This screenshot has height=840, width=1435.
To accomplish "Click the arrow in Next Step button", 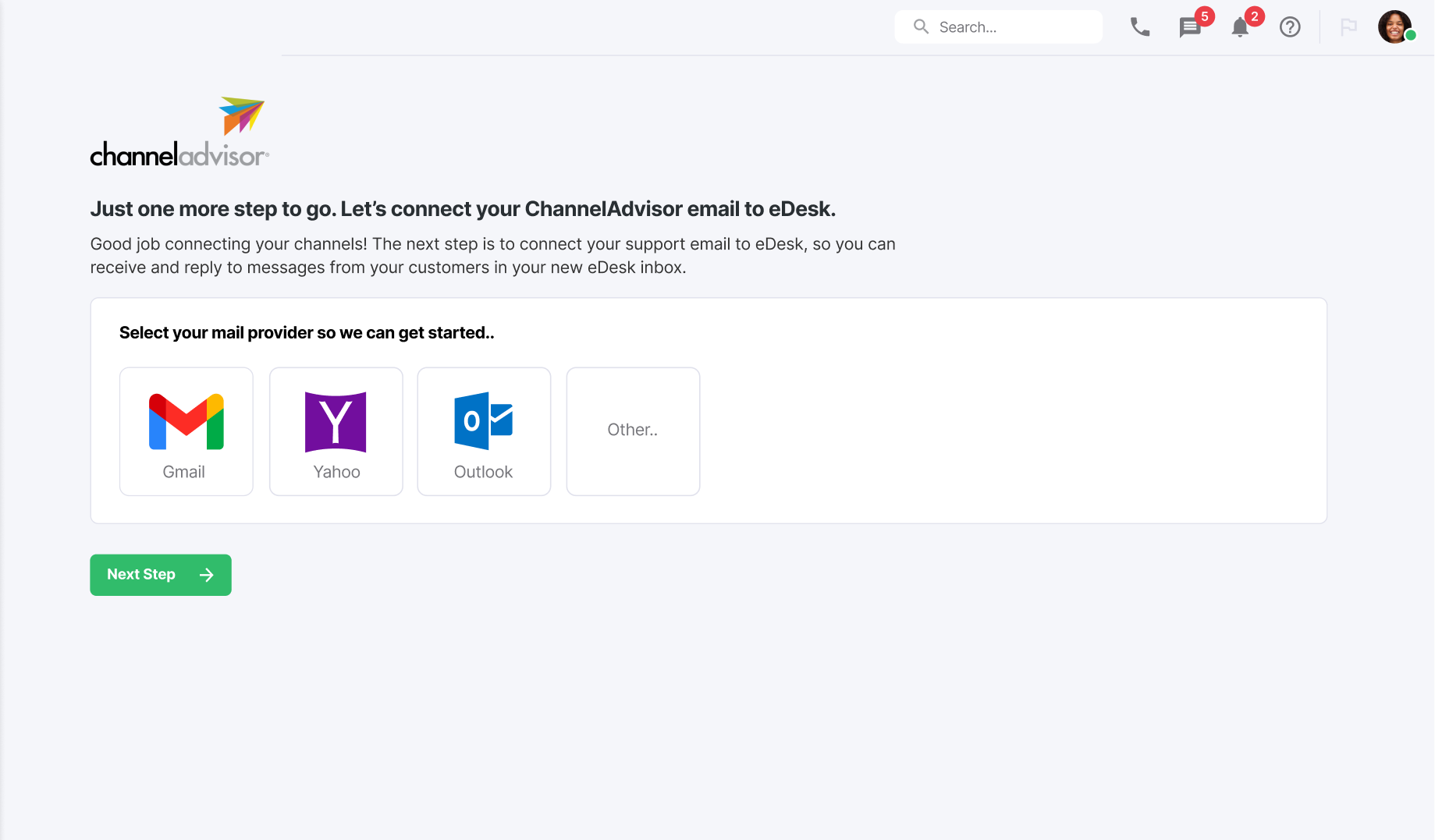I will click(207, 575).
